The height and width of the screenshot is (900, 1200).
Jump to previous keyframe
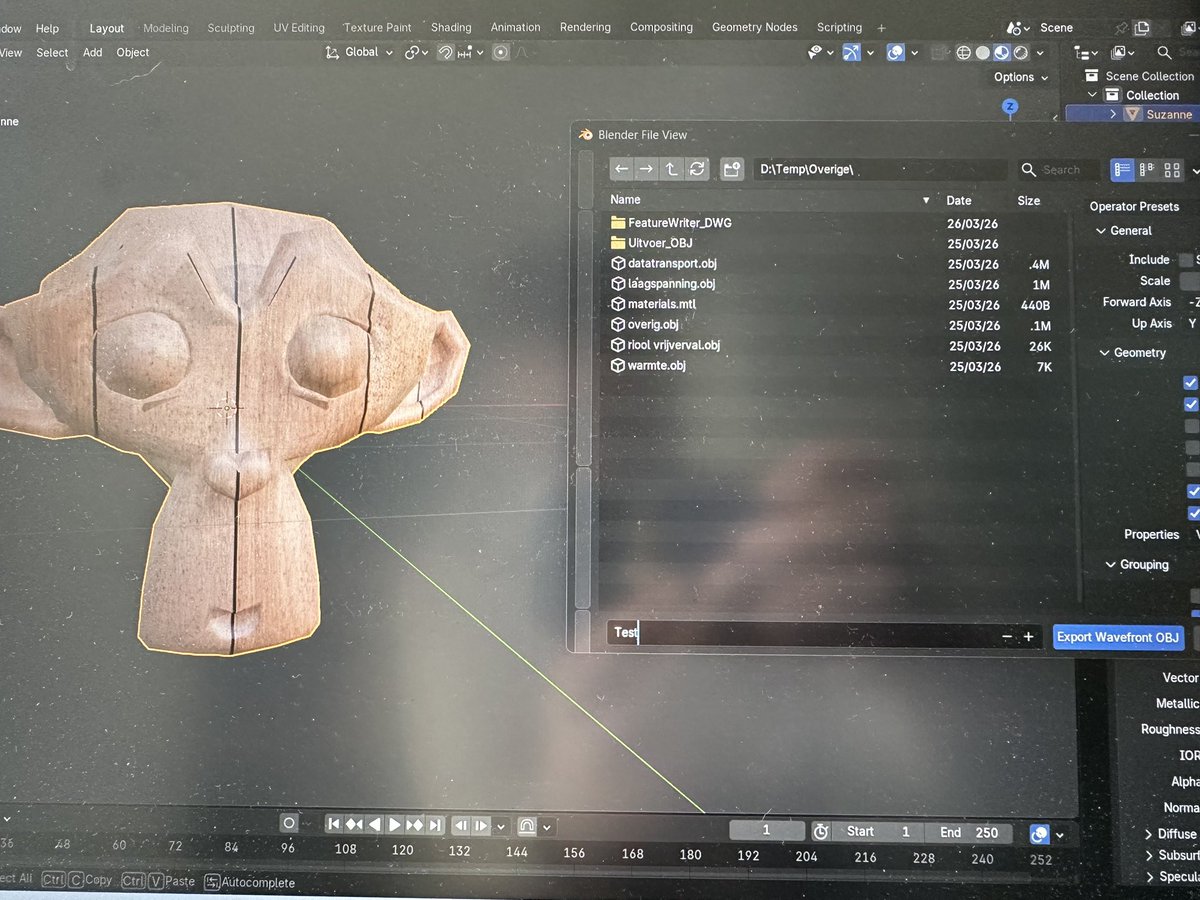[354, 825]
